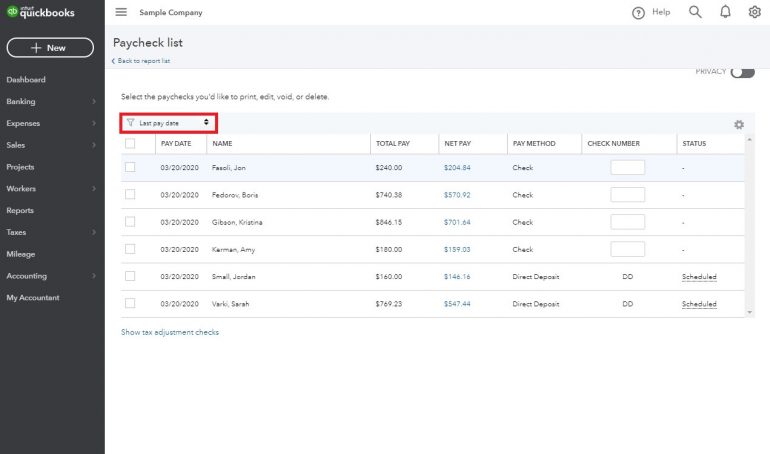
Task: Click the table settings gear icon
Action: 739,125
